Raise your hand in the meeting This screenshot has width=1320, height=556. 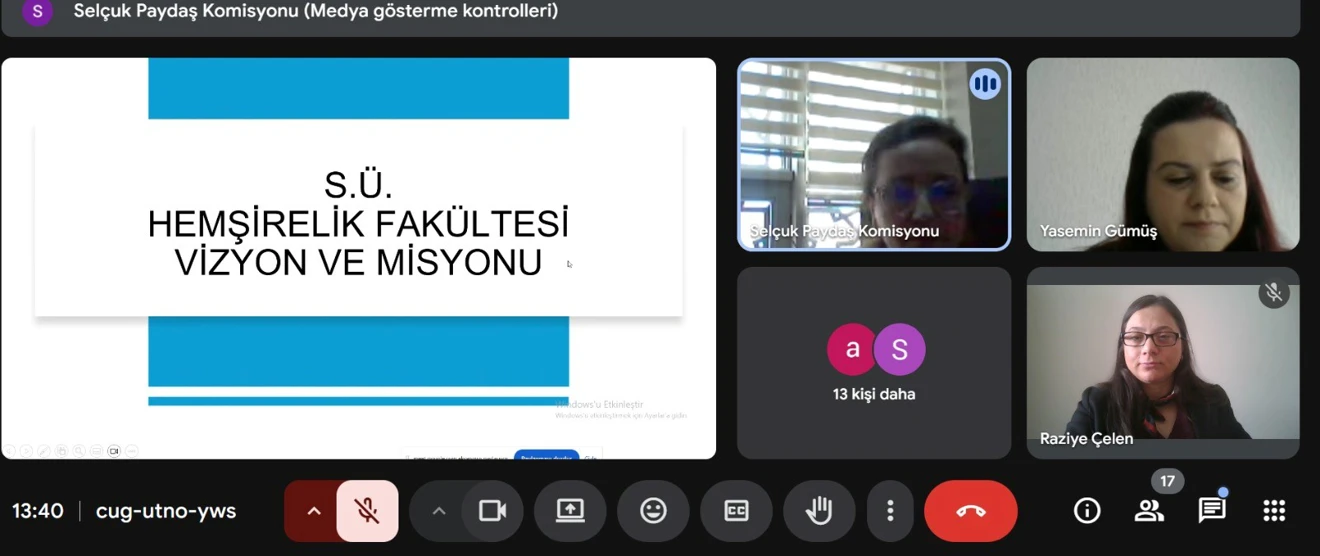click(x=819, y=511)
